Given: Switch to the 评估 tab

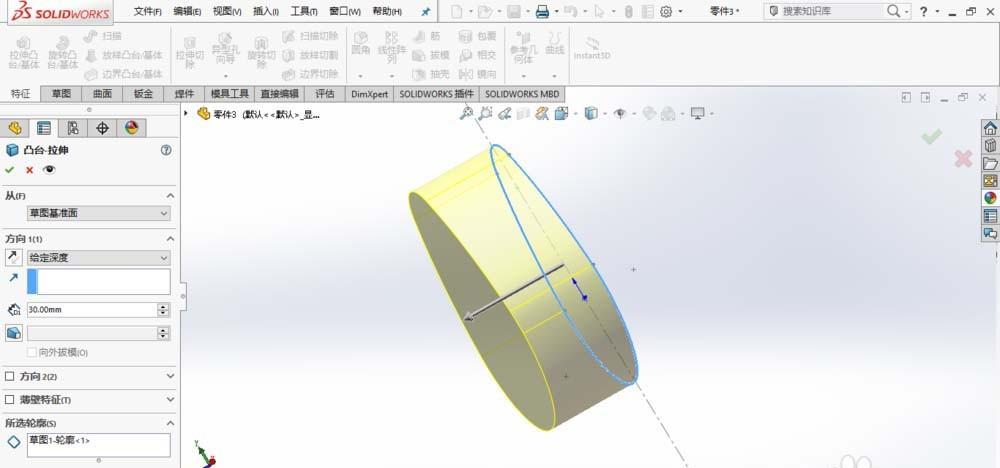Looking at the screenshot, I should (325, 94).
